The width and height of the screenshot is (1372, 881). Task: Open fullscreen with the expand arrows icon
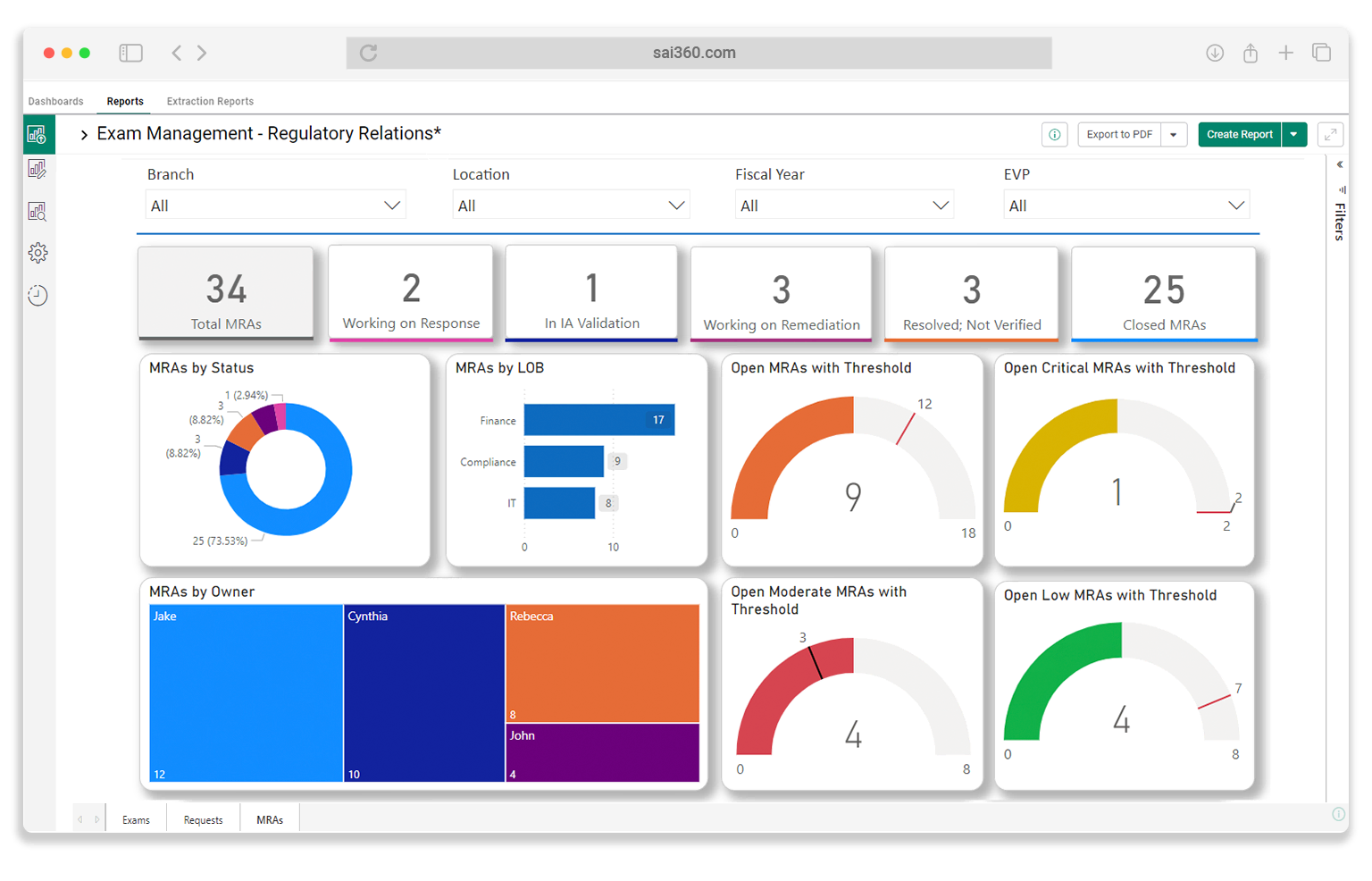tap(1330, 134)
